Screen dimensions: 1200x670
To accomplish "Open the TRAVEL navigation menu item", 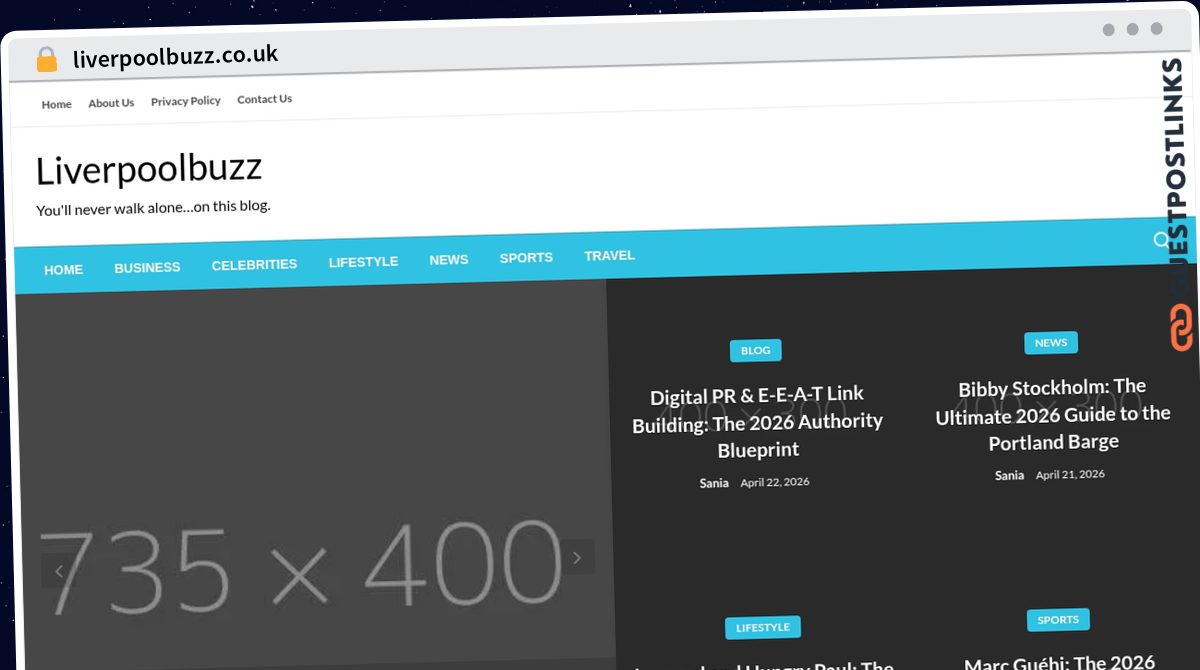I will pyautogui.click(x=609, y=256).
